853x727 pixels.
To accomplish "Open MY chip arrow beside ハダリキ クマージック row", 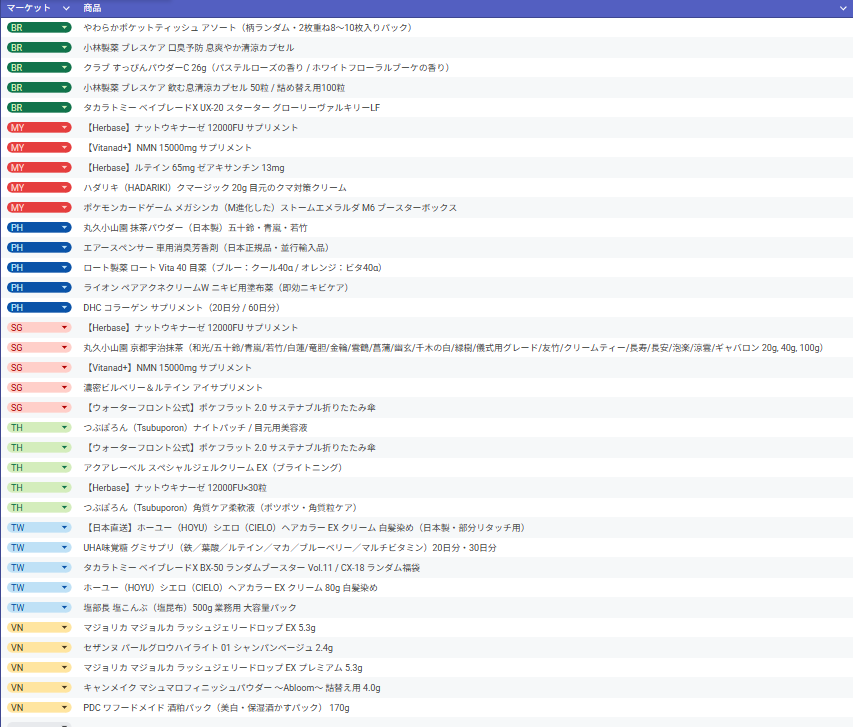I will coord(64,187).
